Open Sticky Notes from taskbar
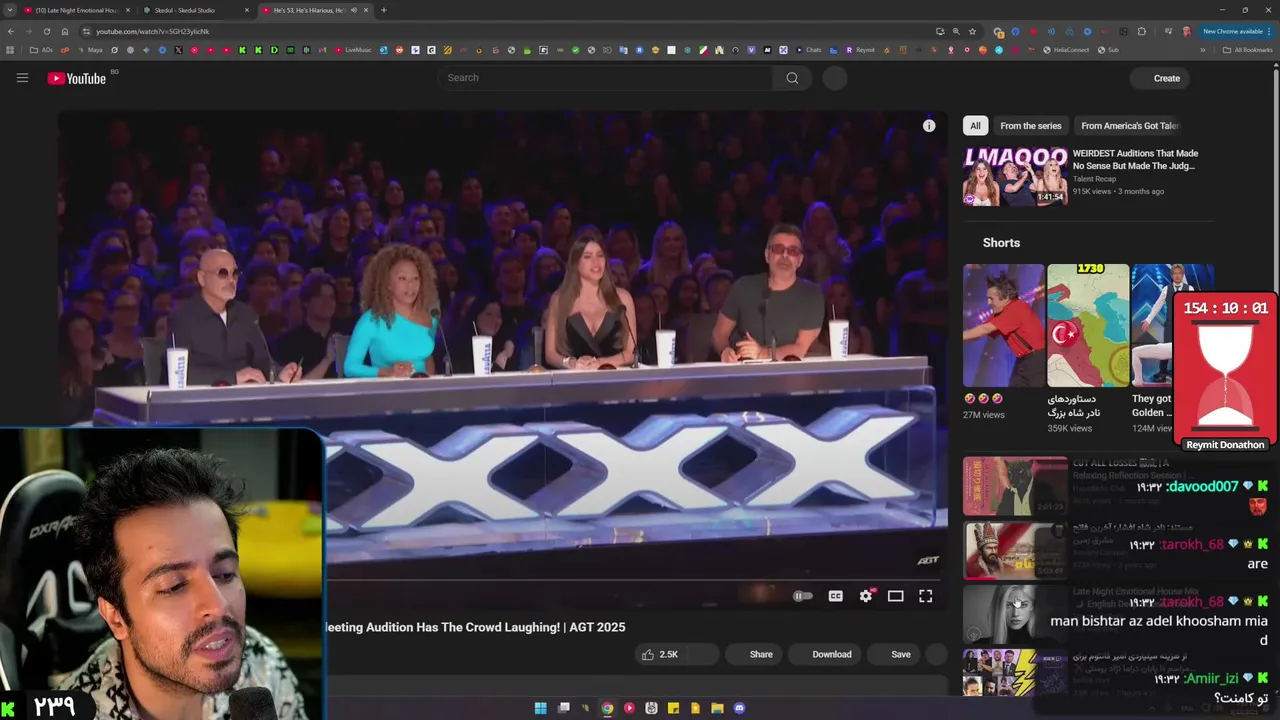The image size is (1280, 720). [x=673, y=708]
